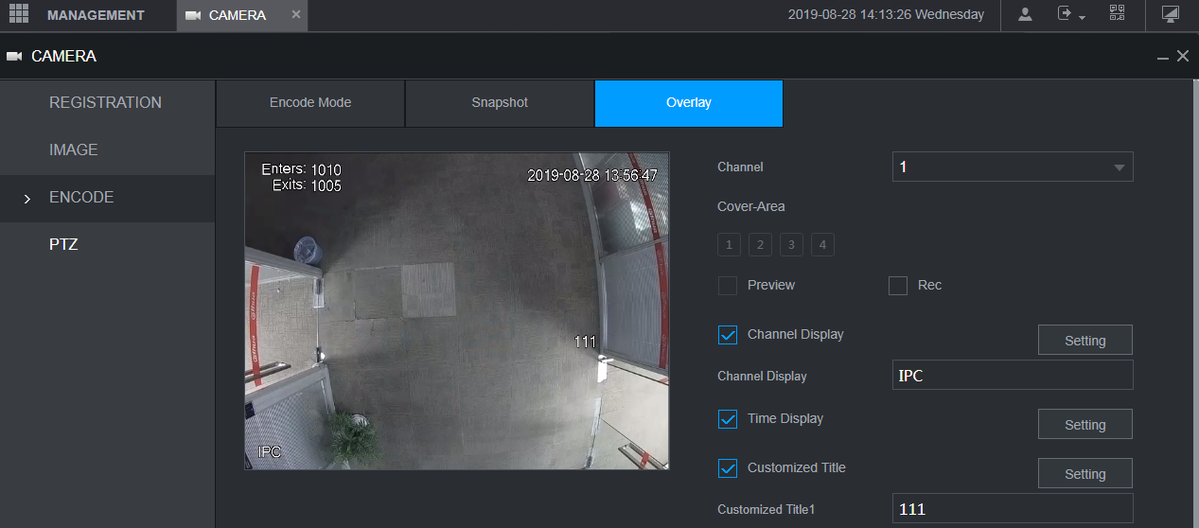This screenshot has width=1199, height=528.
Task: Select the Overlay tab
Action: tap(688, 103)
